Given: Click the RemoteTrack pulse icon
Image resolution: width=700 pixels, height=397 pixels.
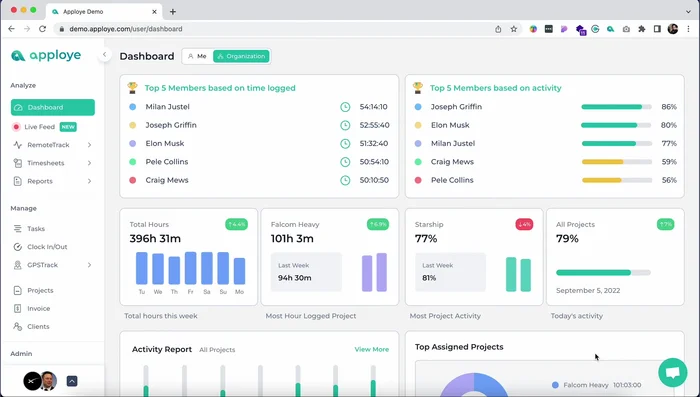Looking at the screenshot, I should click(17, 145).
